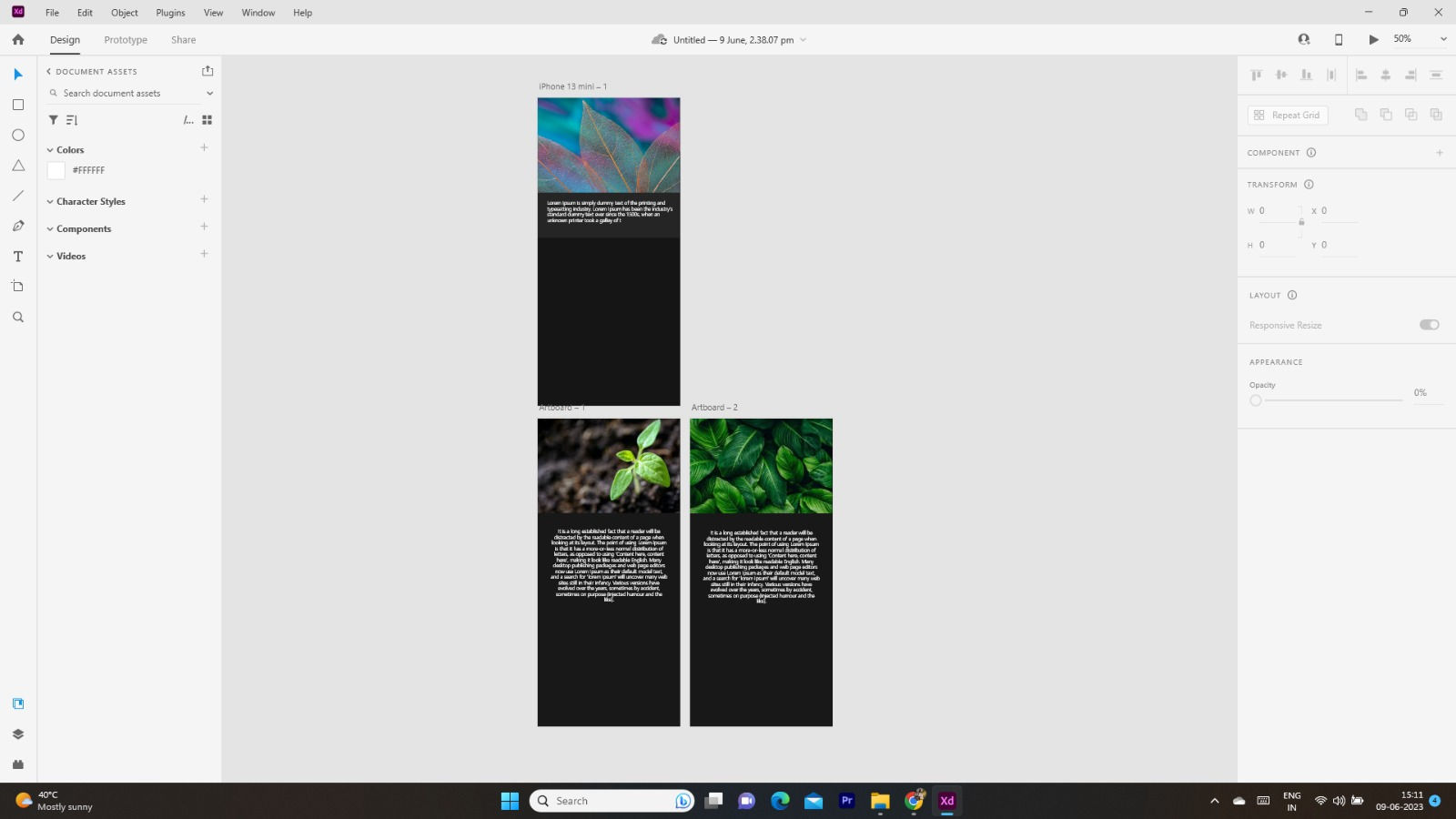Switch to the Prototype tab

tap(126, 40)
